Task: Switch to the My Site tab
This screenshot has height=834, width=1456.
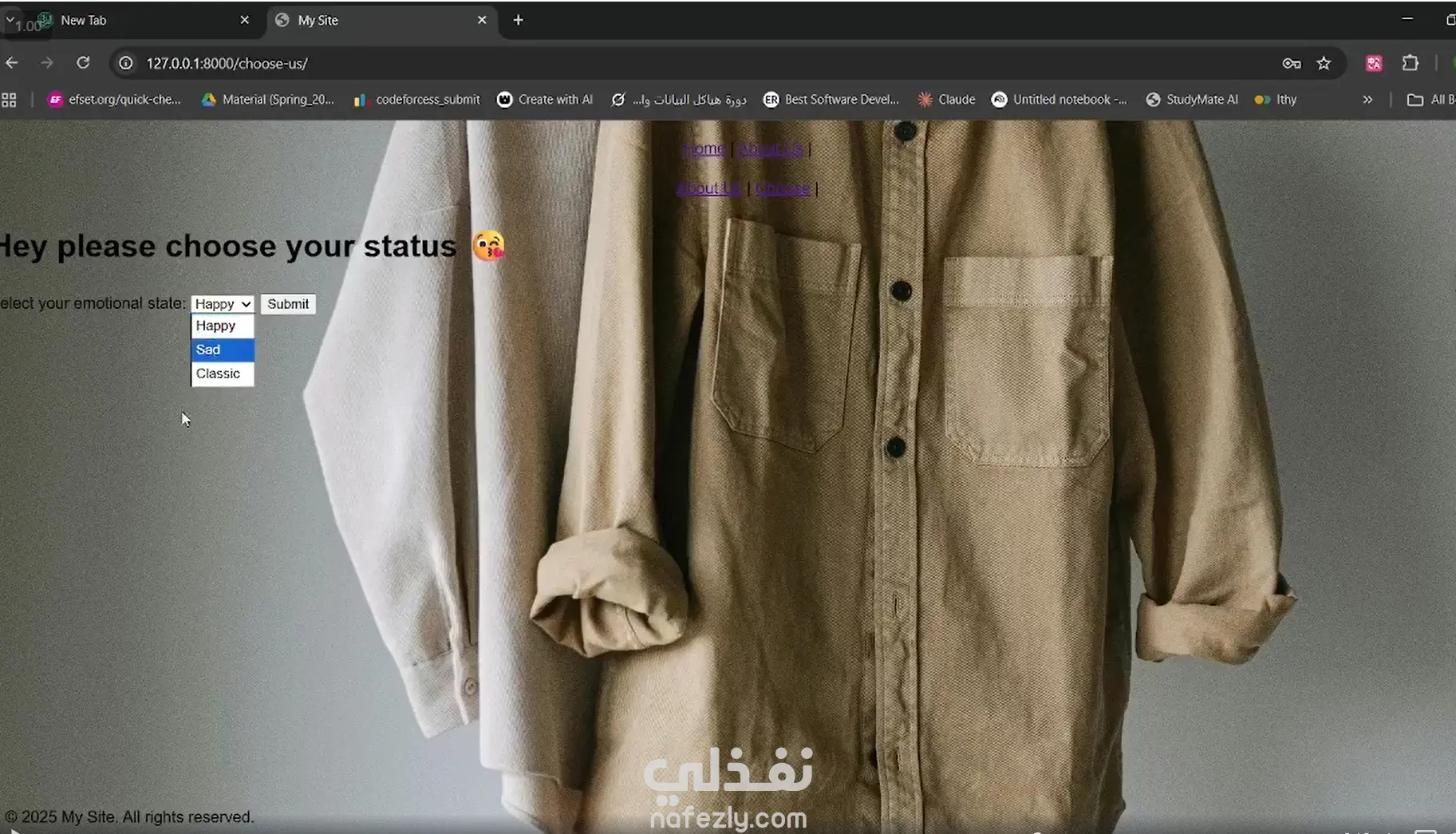Action: tap(375, 20)
